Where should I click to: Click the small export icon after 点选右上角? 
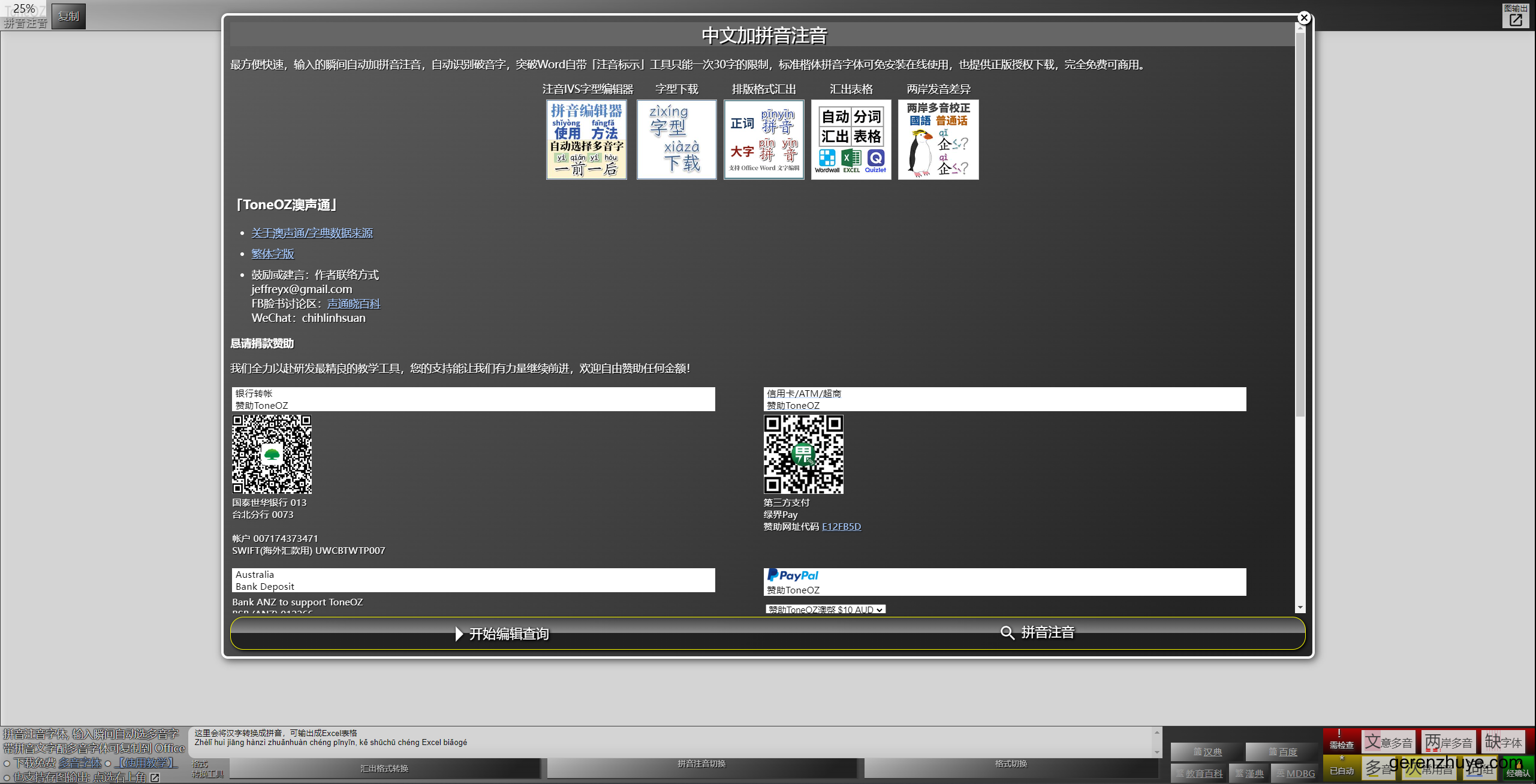(155, 777)
